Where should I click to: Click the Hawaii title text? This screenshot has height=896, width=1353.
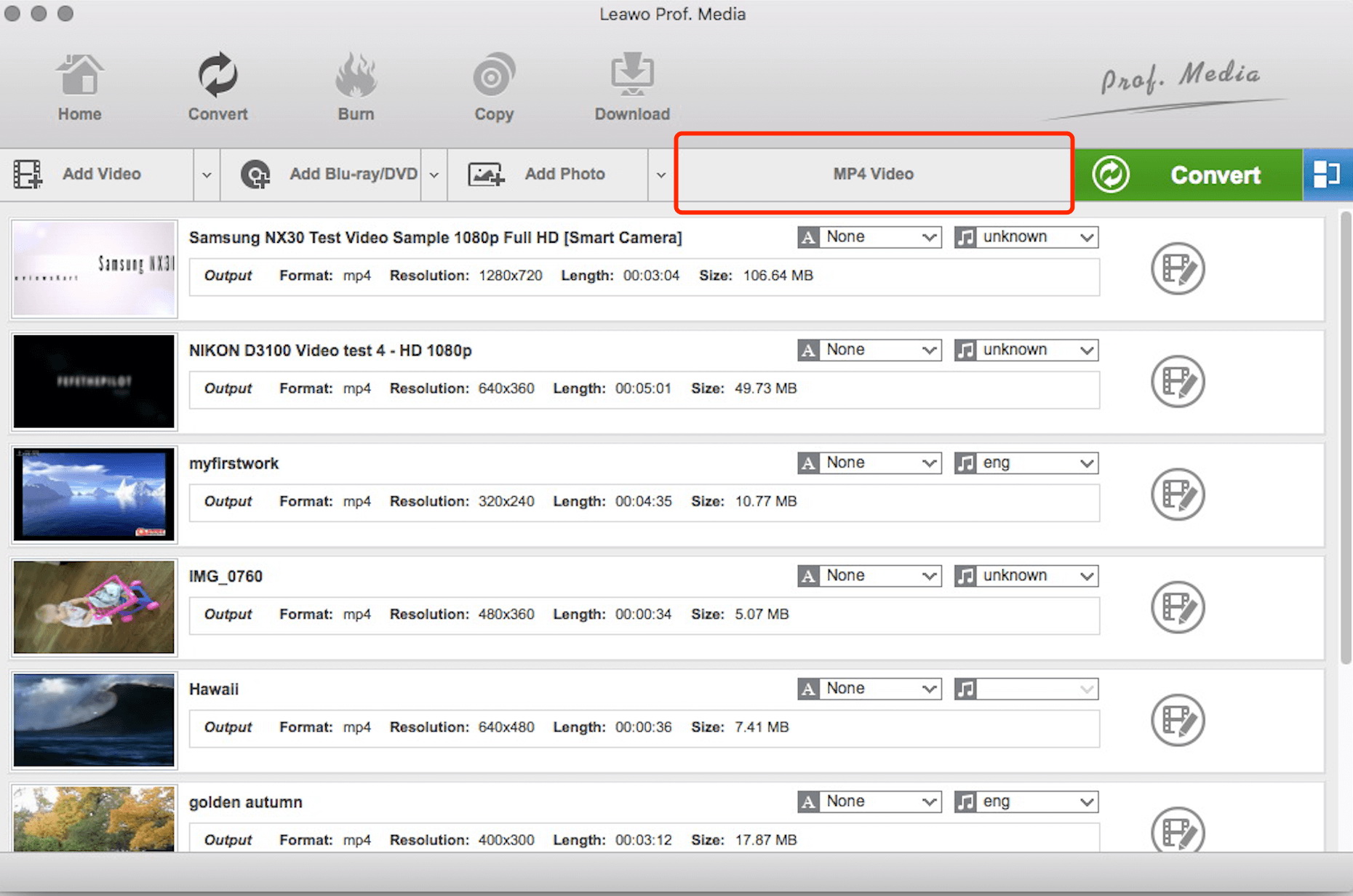click(214, 689)
